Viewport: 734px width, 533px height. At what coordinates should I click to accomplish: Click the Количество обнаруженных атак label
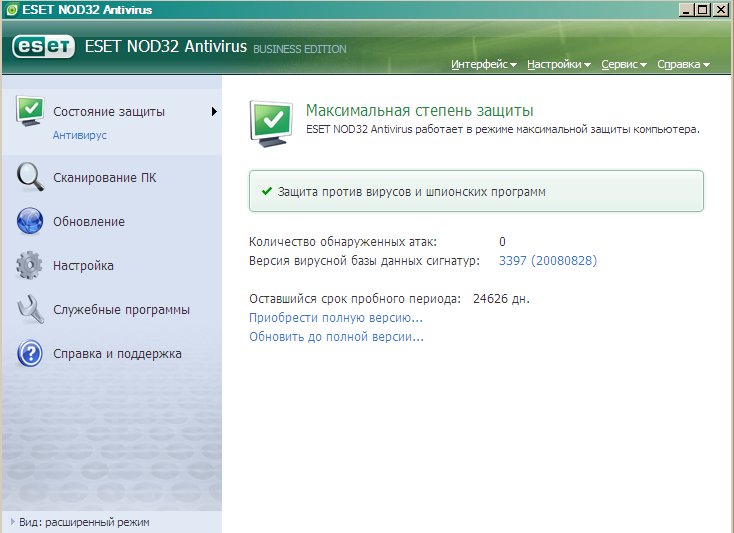pos(343,241)
